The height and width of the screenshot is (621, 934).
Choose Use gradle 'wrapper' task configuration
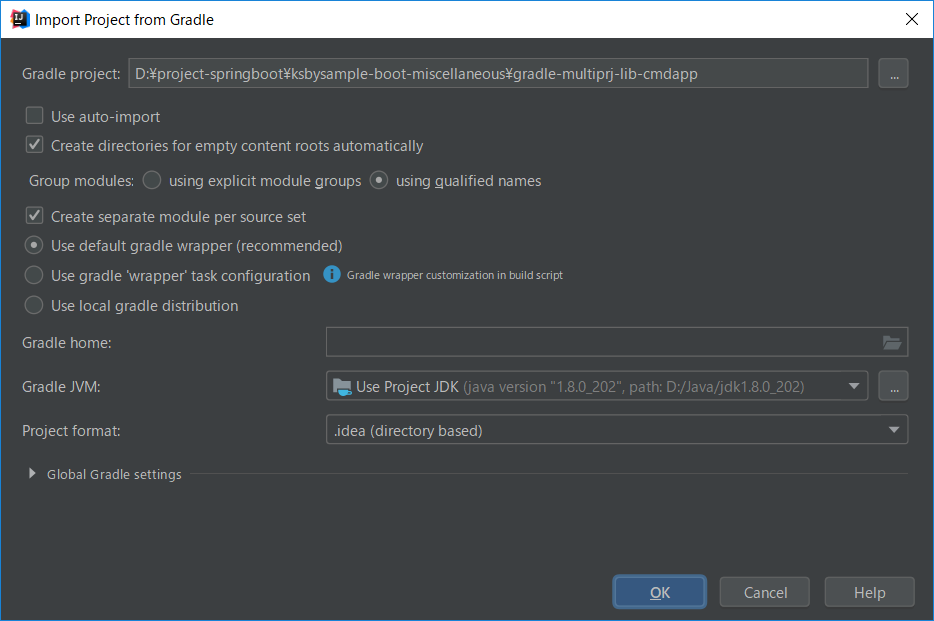tap(34, 275)
